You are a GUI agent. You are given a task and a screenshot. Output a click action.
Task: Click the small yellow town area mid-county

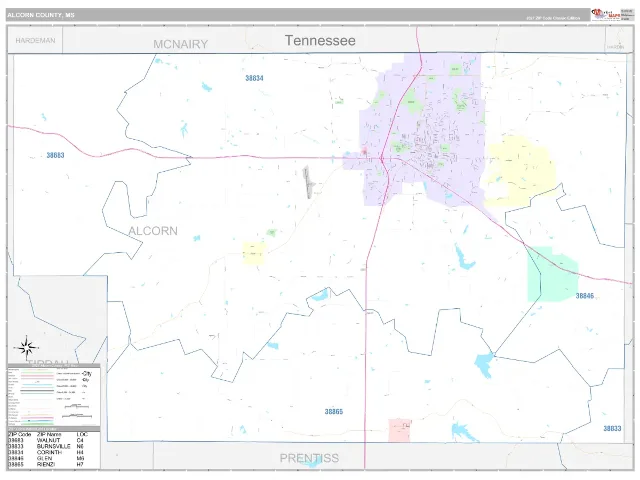coord(254,253)
